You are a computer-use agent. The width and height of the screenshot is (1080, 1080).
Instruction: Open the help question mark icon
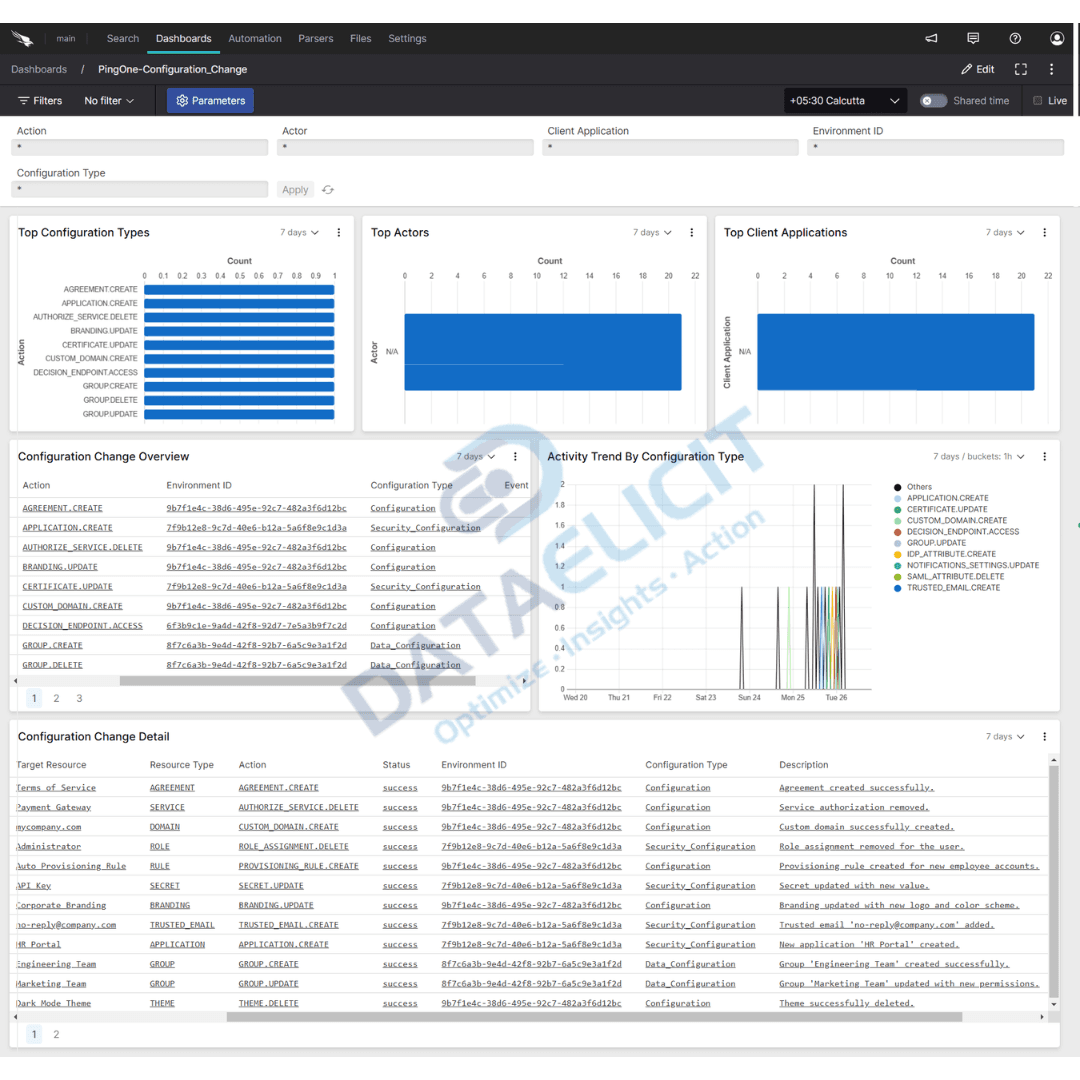click(x=1014, y=38)
